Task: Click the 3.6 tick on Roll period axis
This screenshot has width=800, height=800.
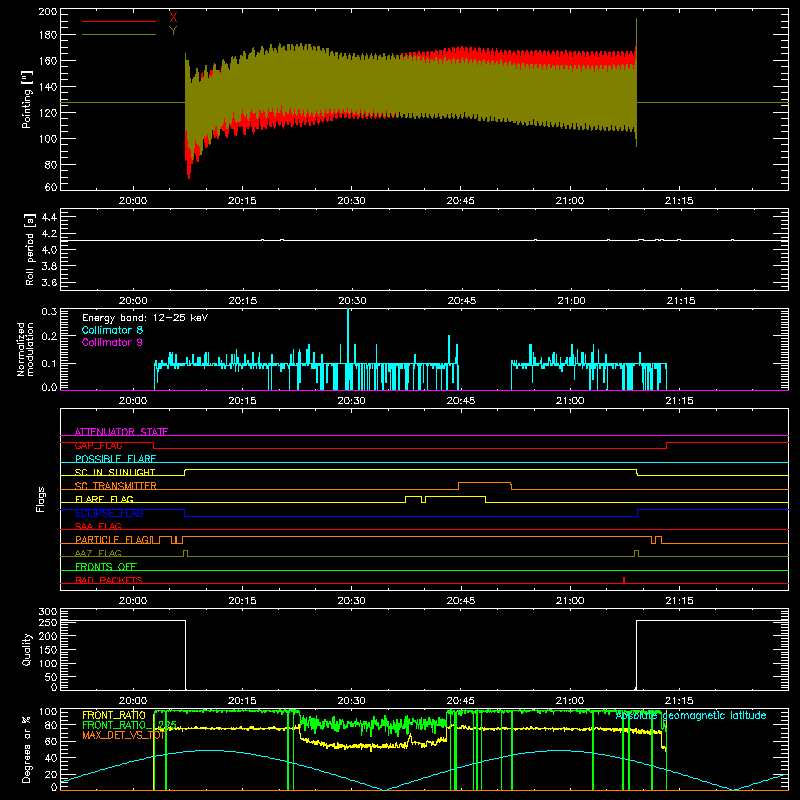Action: [49, 282]
